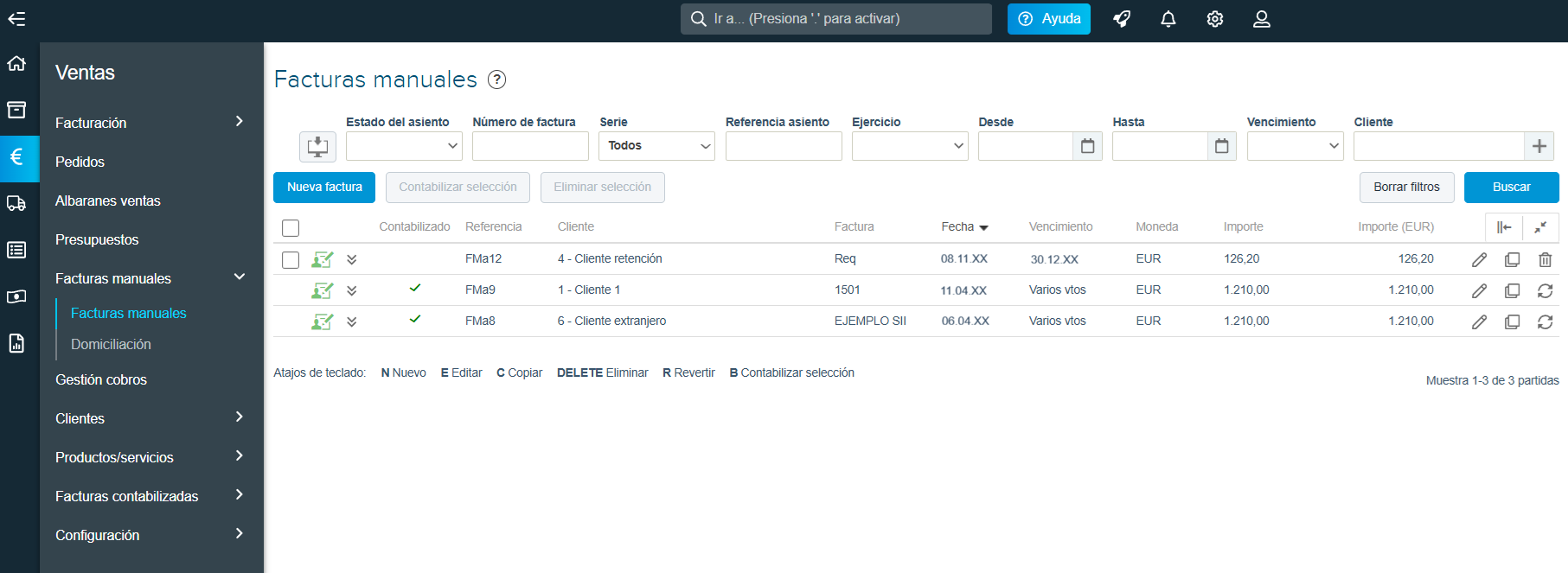Viewport: 1568px width, 573px height.
Task: Open the notifications bell
Action: click(x=1168, y=19)
